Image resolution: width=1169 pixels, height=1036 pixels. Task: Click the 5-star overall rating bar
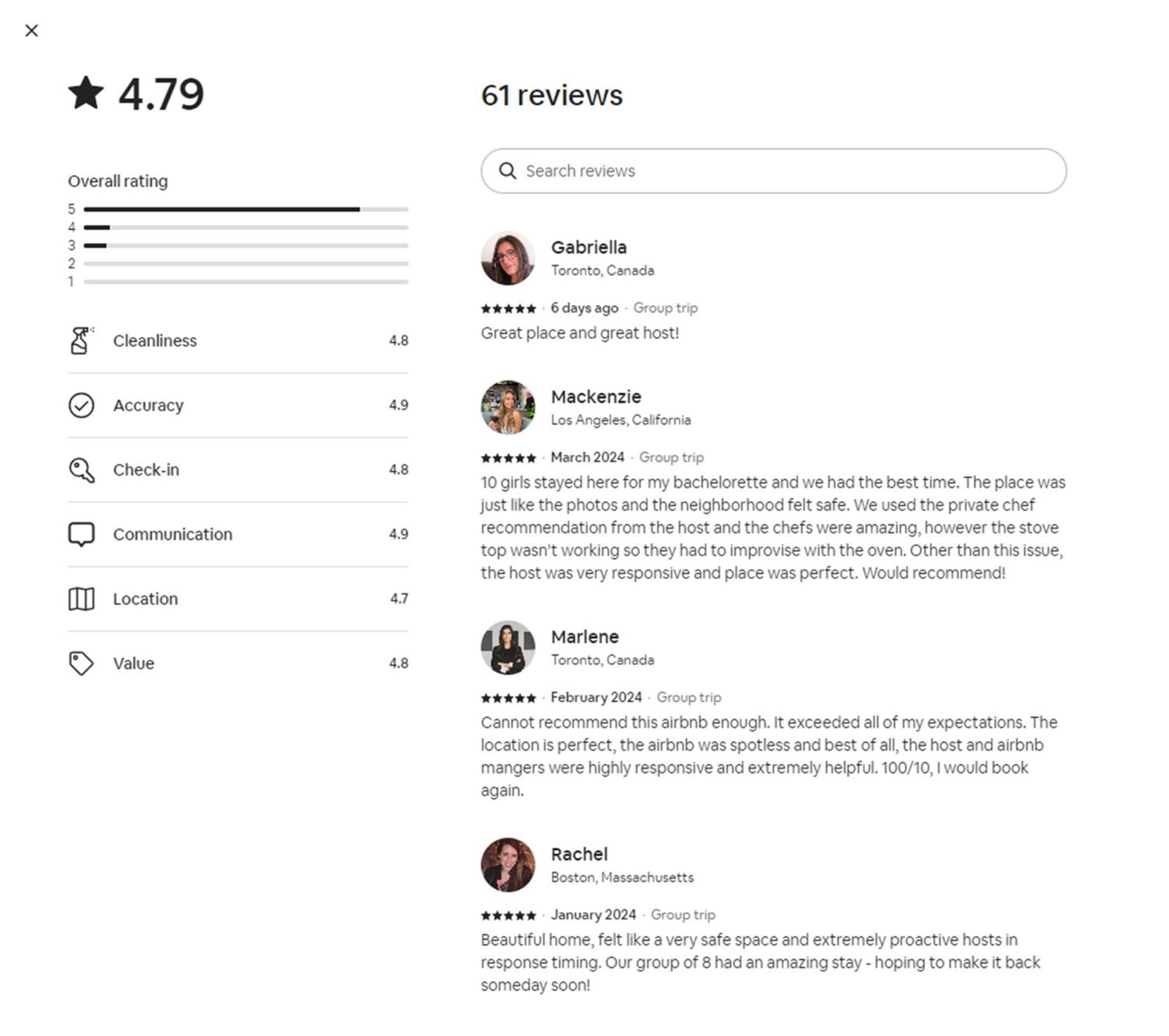click(x=245, y=209)
